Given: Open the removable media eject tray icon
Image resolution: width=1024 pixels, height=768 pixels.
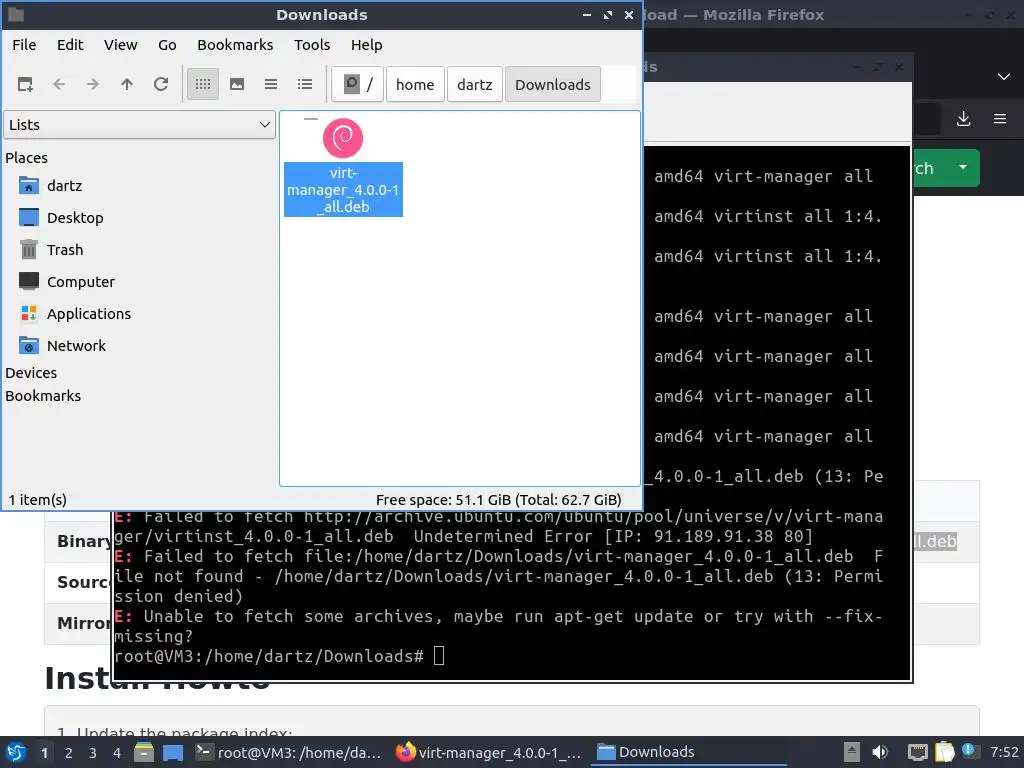Looking at the screenshot, I should pyautogui.click(x=852, y=752).
